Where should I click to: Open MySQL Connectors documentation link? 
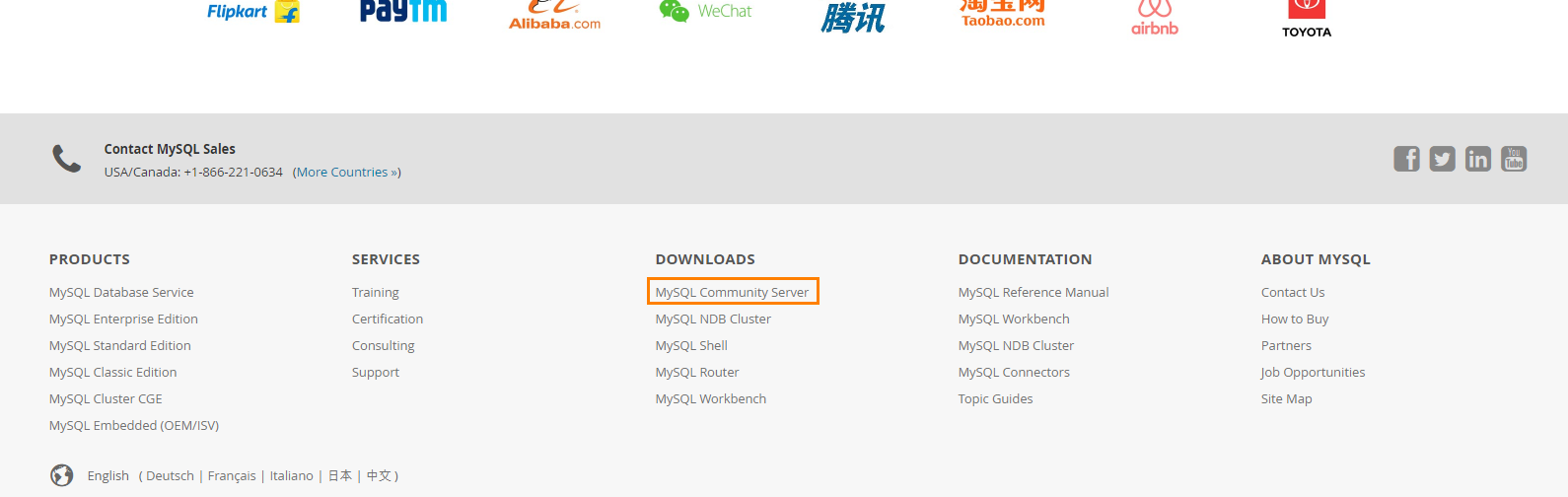click(x=1014, y=372)
